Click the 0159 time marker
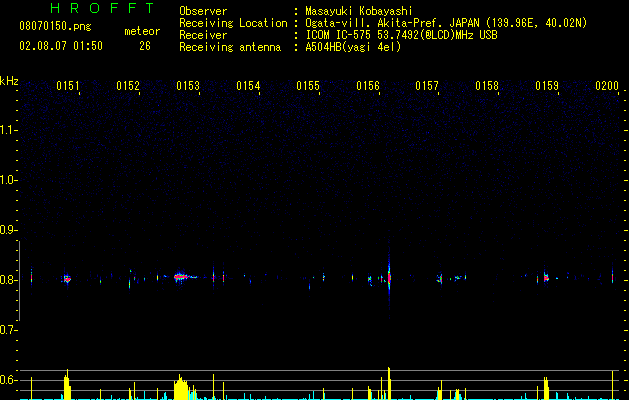Screen dimensions: 629x400 (547, 86)
